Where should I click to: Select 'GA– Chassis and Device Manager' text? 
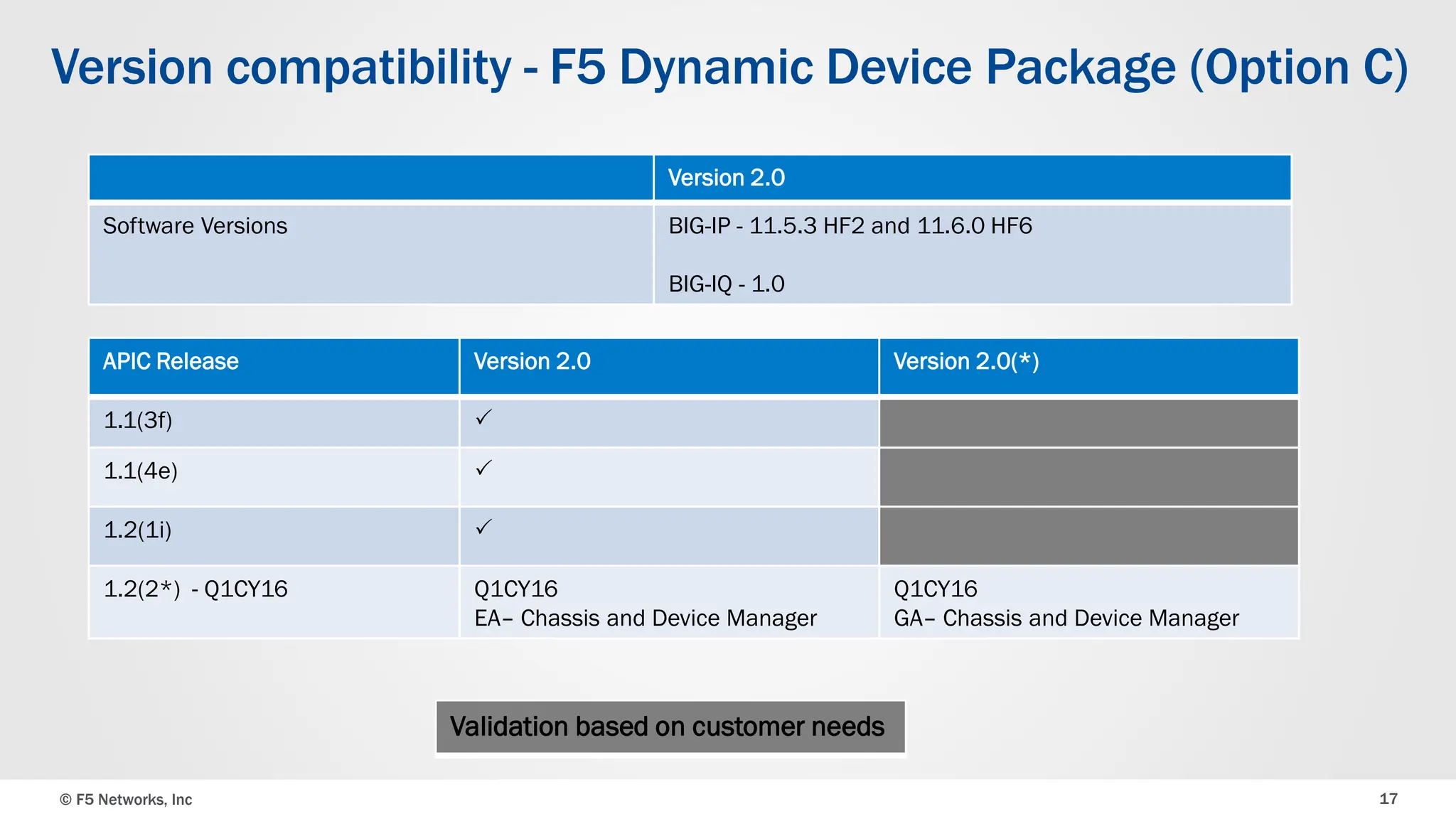coord(1066,619)
